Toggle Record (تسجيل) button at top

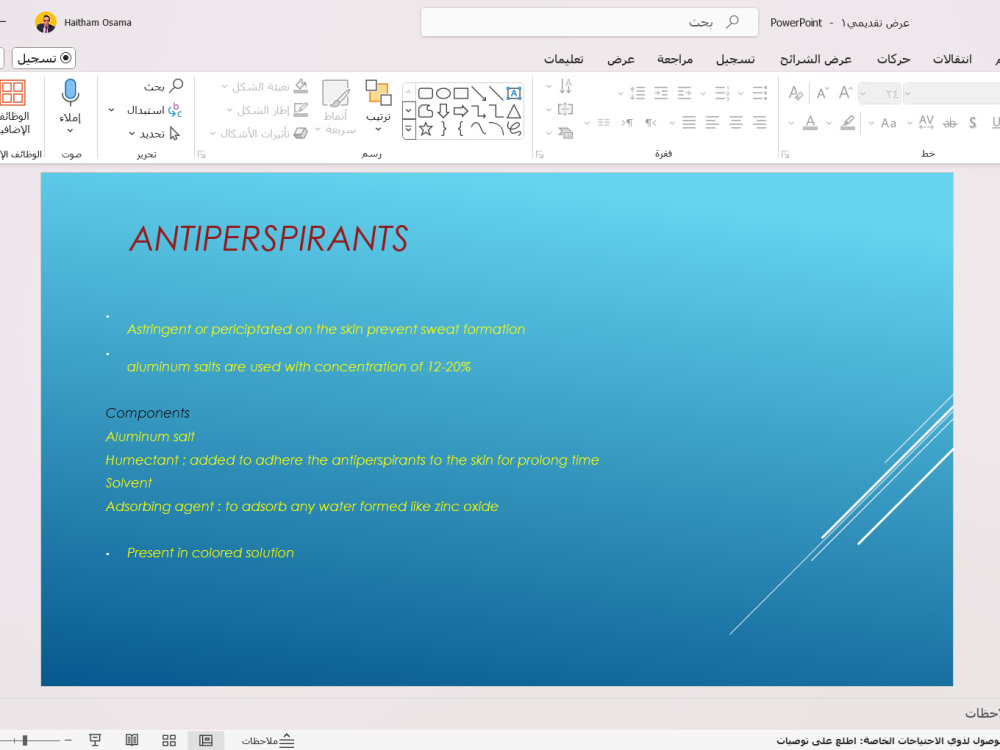point(44,58)
